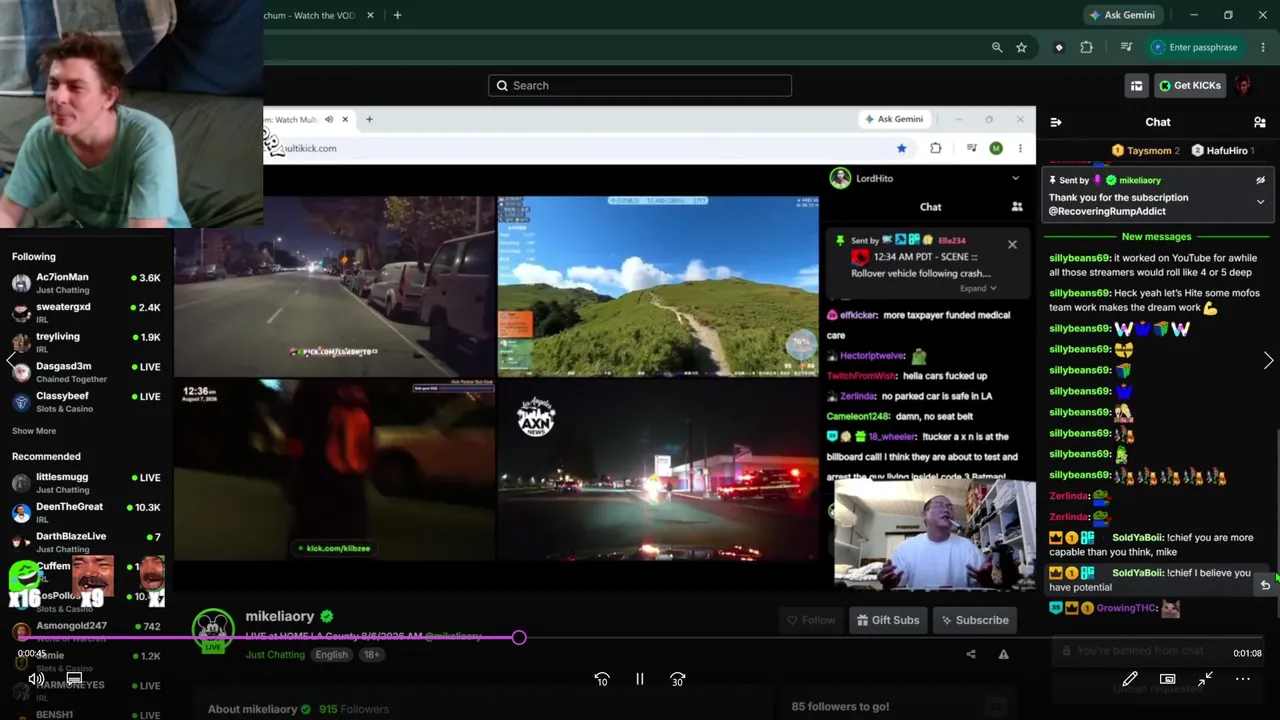Expand the pinned Rollover vehicle message
This screenshot has height=720, width=1280.
[x=979, y=289]
